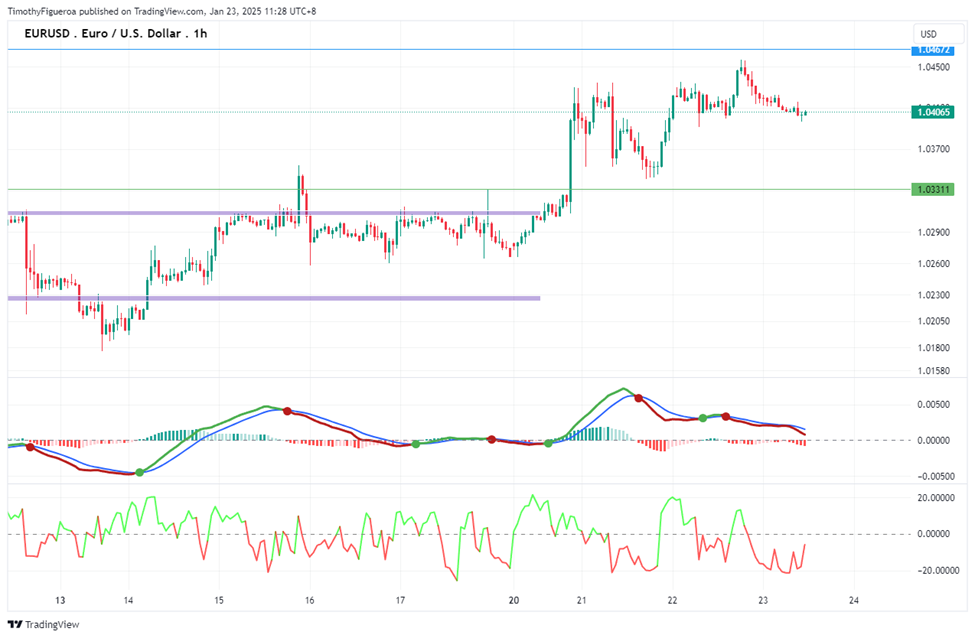Click the EURUSD Euro / U.S. Dollar title
The image size is (975, 638).
pyautogui.click(x=116, y=34)
